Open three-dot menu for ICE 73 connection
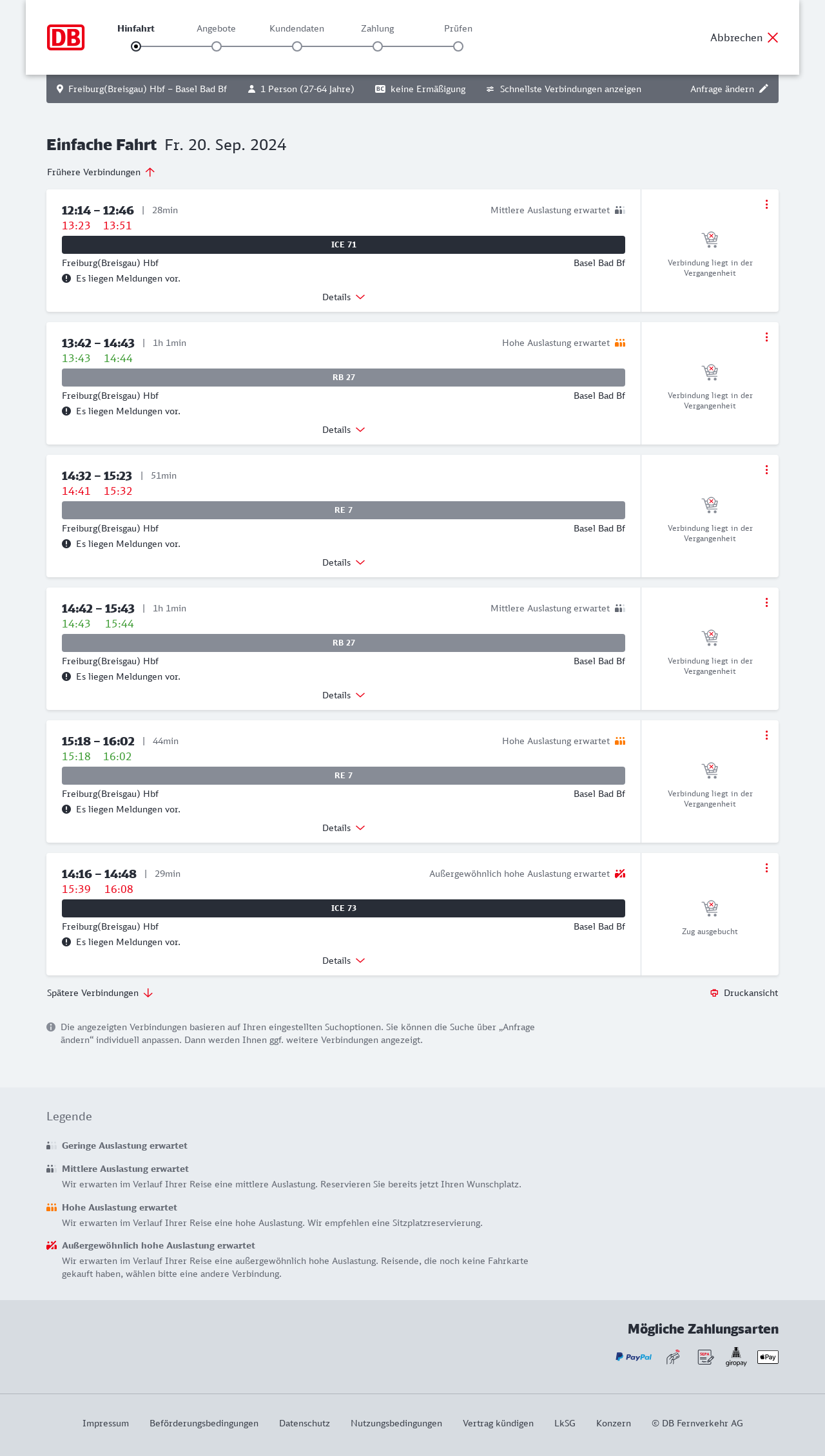Viewport: 825px width, 1456px height. (766, 868)
